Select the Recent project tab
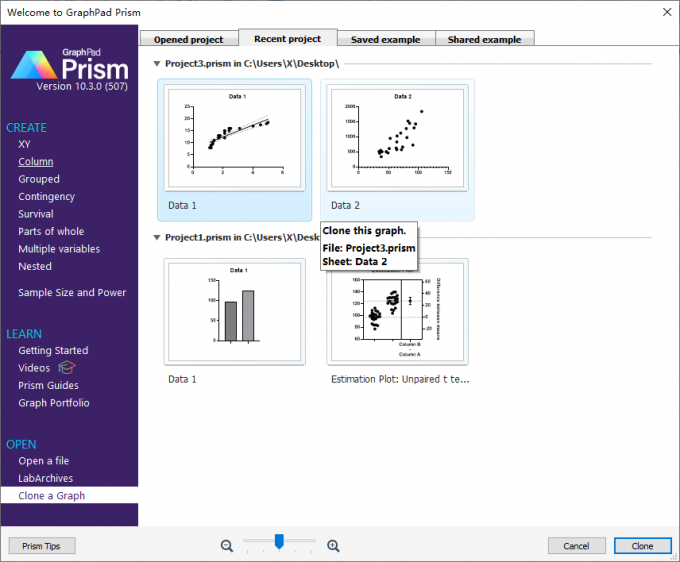Viewport: 680px width, 562px height. (x=288, y=39)
